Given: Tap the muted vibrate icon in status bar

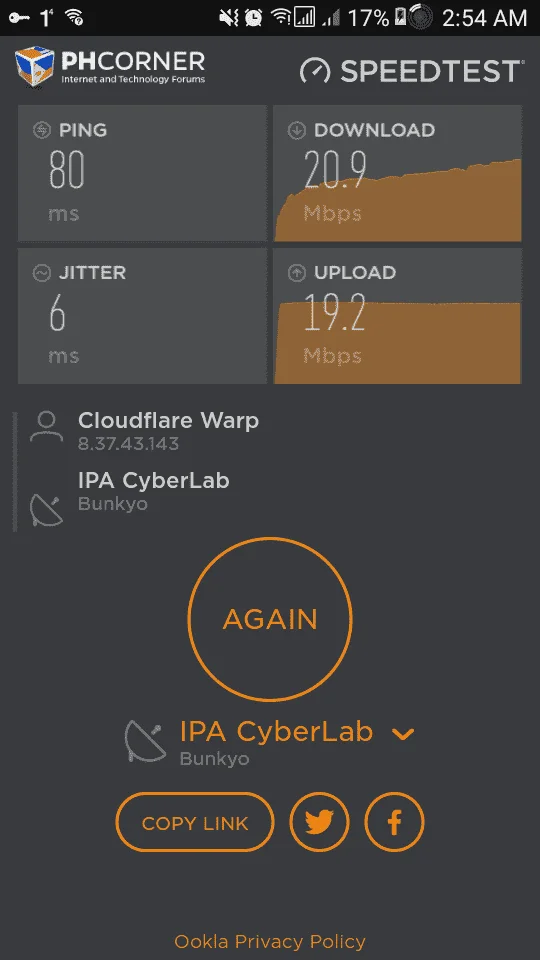Looking at the screenshot, I should [x=229, y=18].
